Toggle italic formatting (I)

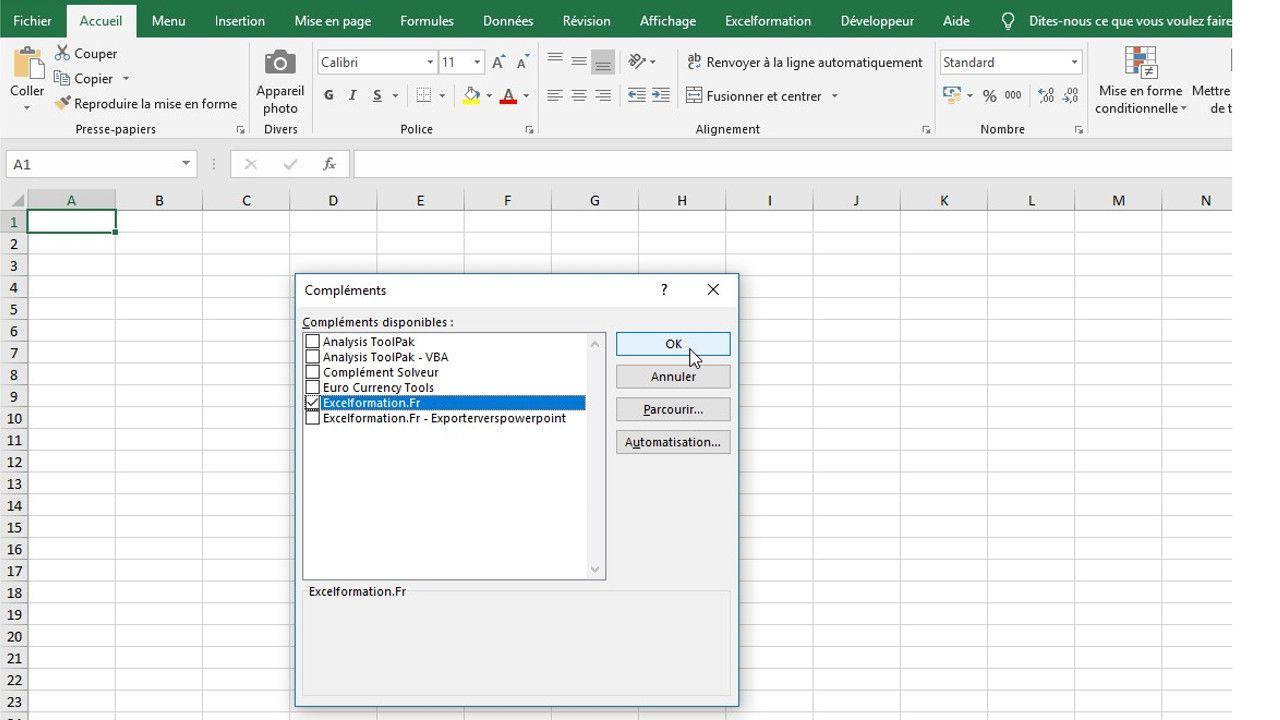click(352, 96)
